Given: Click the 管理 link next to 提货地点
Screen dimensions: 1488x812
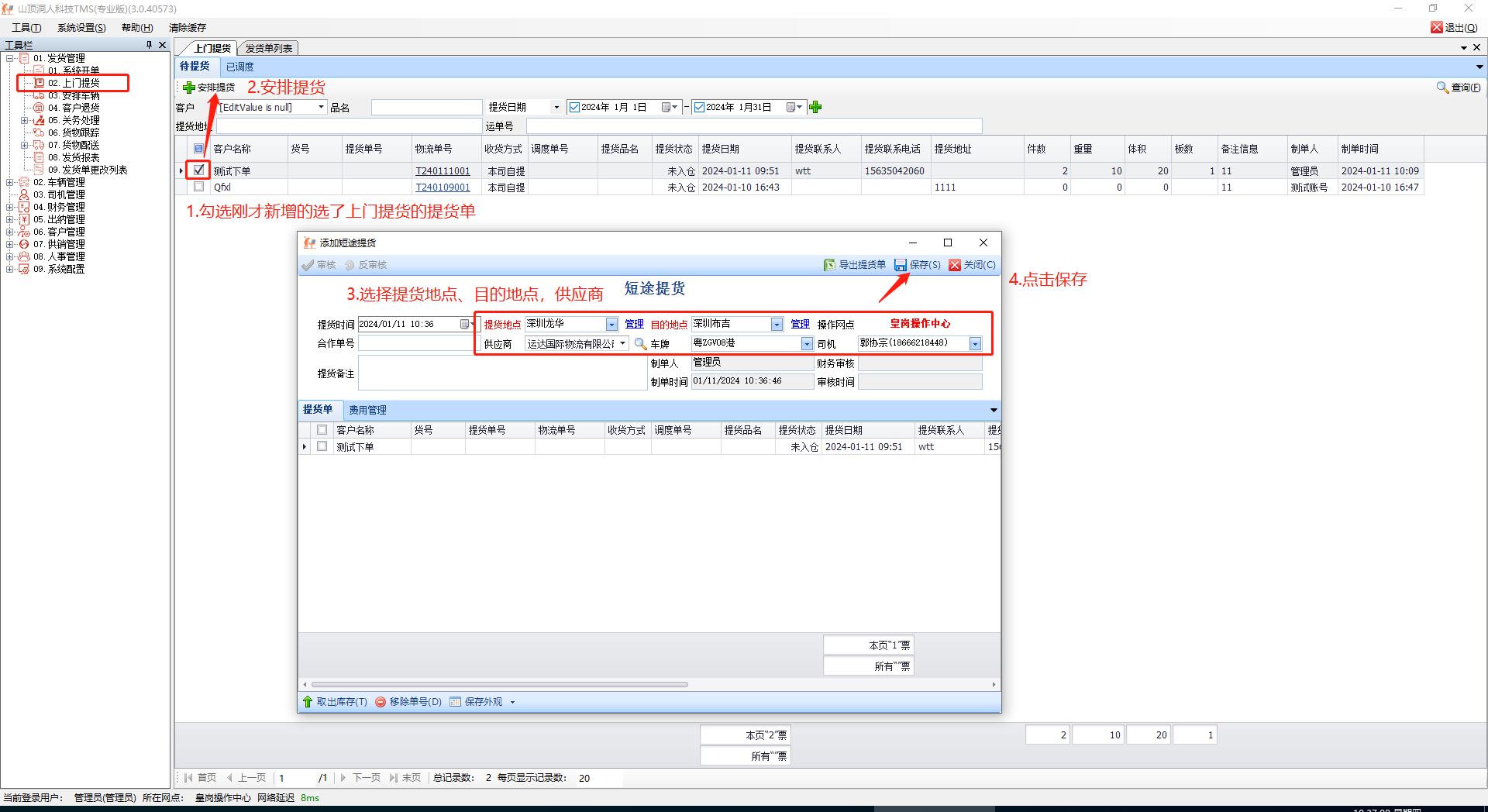Looking at the screenshot, I should [x=634, y=325].
